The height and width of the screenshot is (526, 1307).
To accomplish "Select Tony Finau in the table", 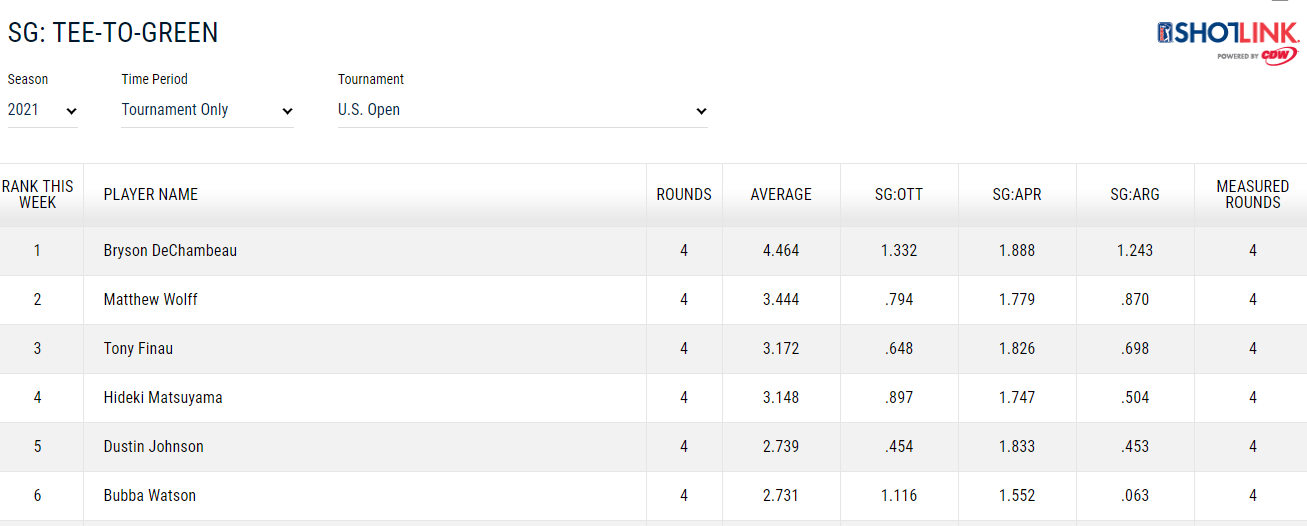I will coord(138,349).
